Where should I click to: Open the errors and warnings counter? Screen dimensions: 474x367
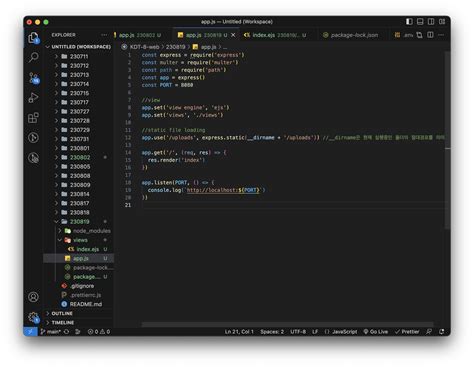pyautogui.click(x=99, y=332)
